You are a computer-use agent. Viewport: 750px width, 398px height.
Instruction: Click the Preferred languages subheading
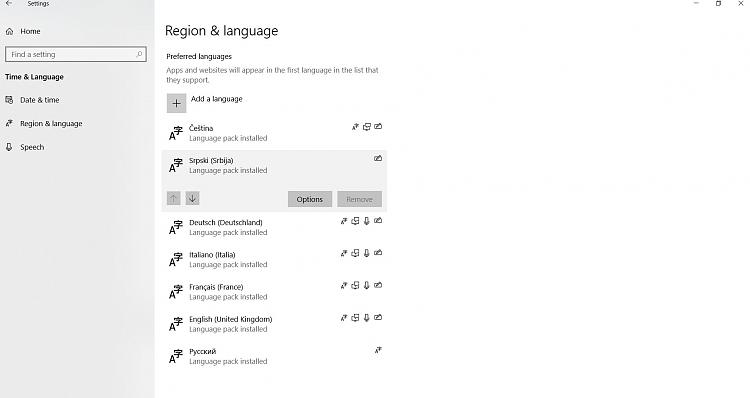click(199, 56)
